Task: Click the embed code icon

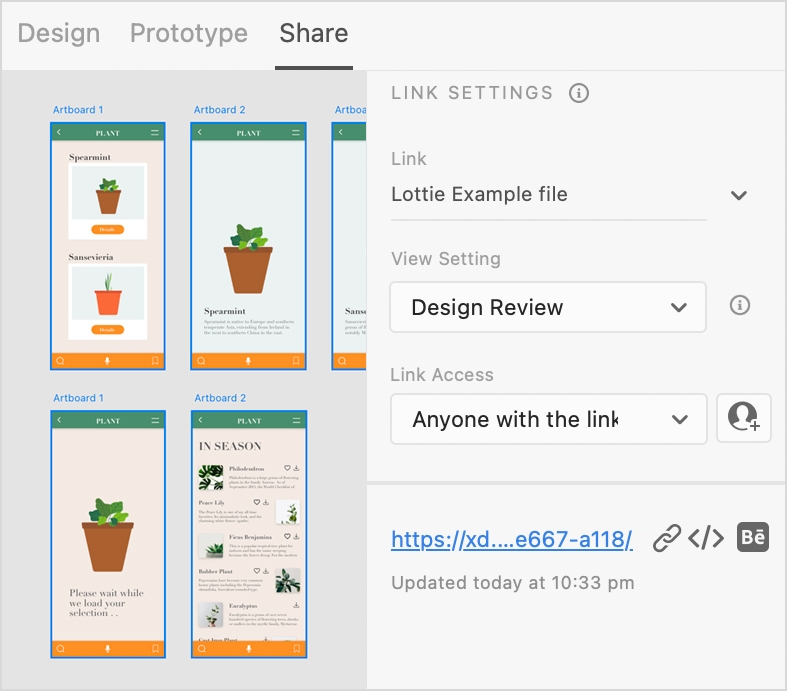Action: coord(706,538)
